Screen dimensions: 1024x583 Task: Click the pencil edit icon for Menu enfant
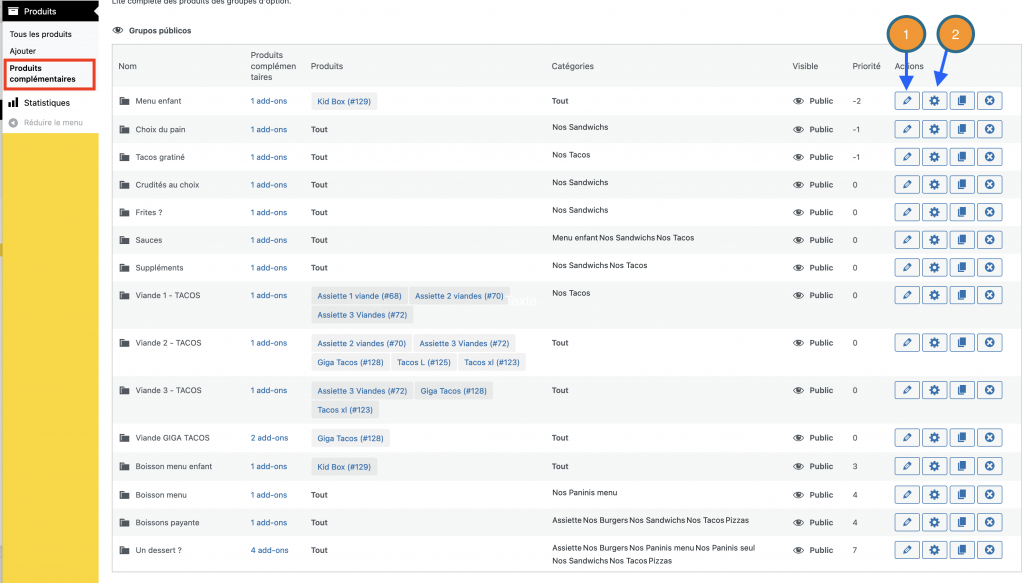coord(907,101)
